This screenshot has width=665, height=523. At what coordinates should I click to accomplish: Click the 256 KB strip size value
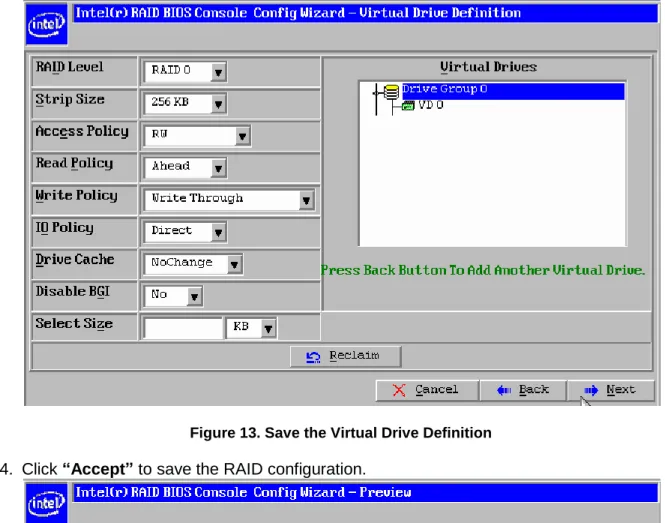tap(178, 103)
